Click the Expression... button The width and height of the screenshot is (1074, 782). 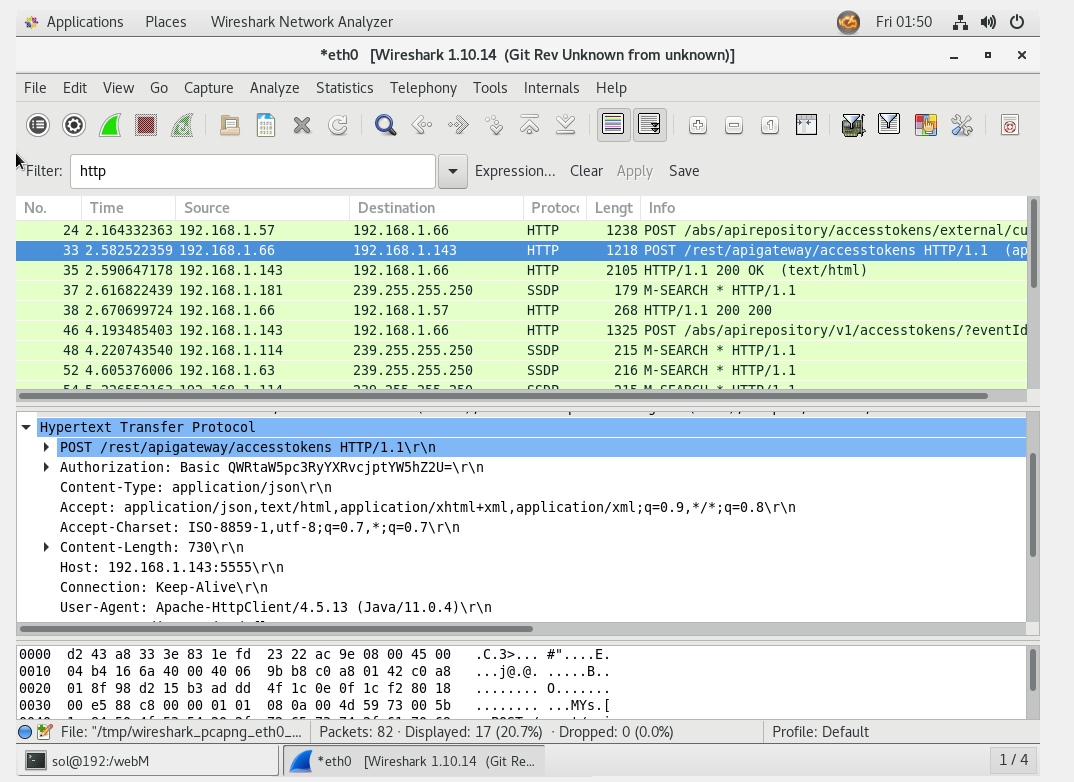[515, 171]
